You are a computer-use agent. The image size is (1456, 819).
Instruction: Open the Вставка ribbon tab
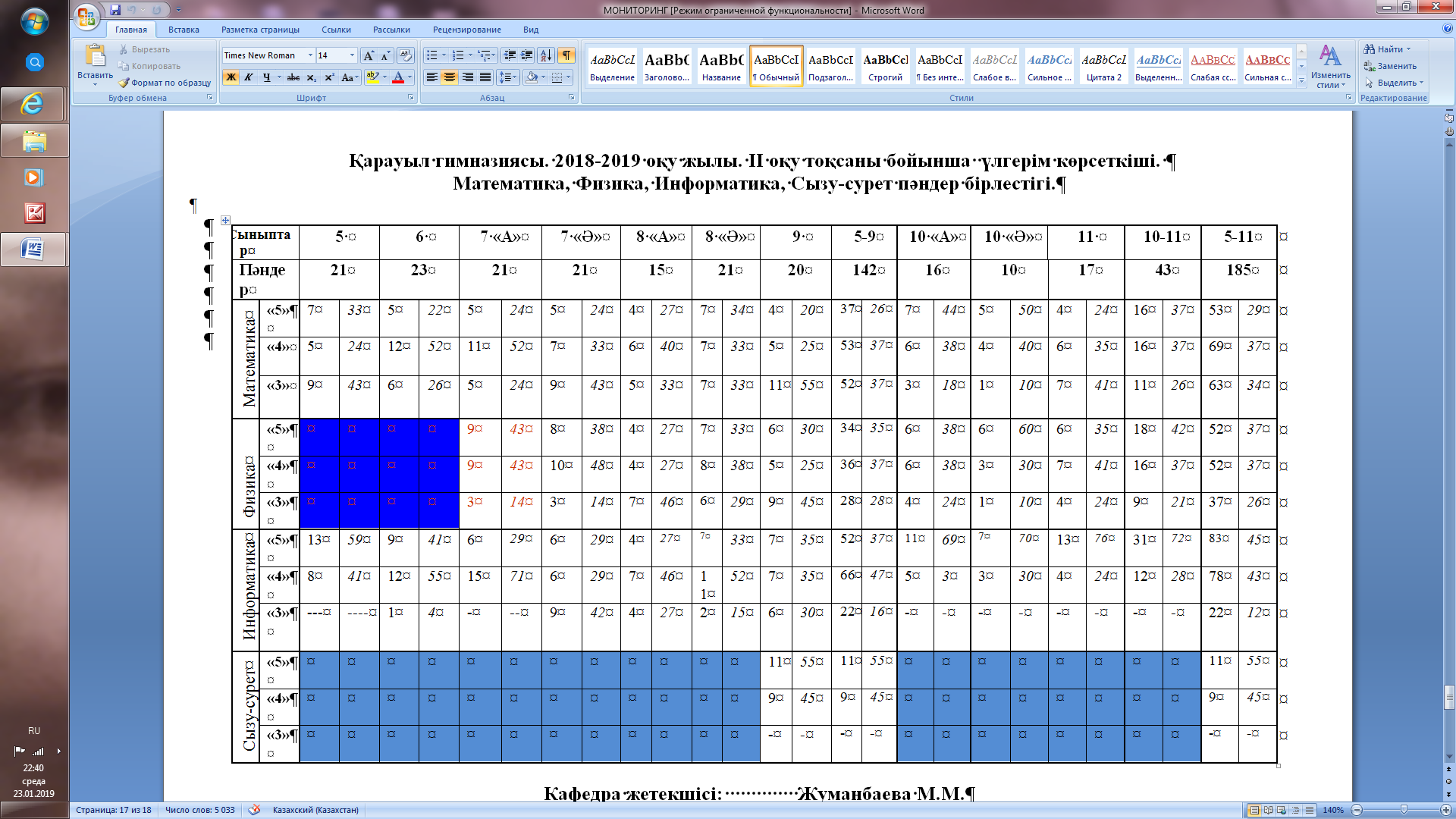point(184,30)
